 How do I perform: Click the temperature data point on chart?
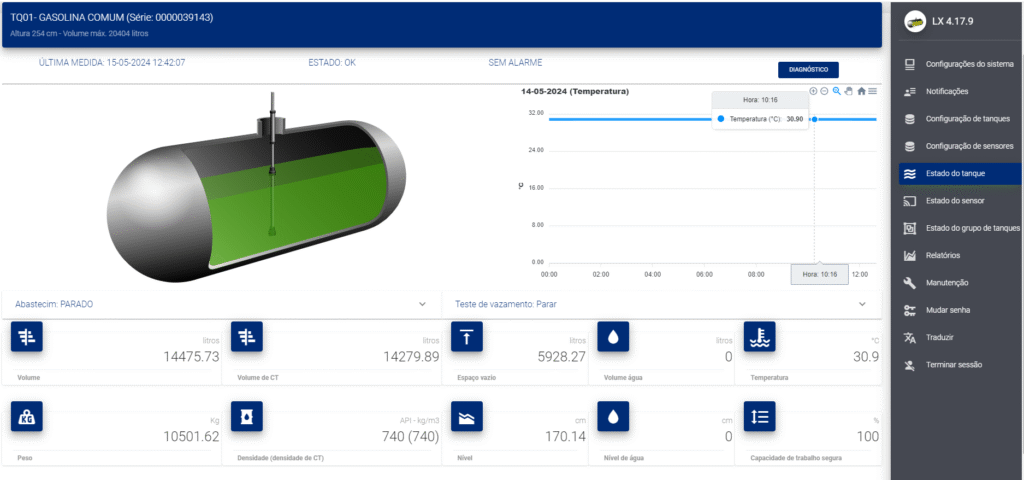(x=814, y=119)
